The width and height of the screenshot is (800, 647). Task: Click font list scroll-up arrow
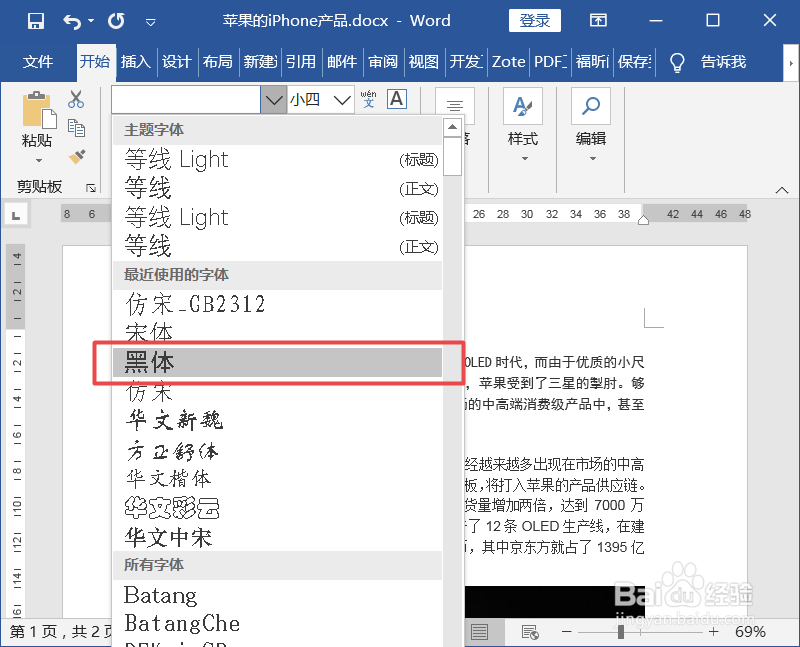click(453, 127)
